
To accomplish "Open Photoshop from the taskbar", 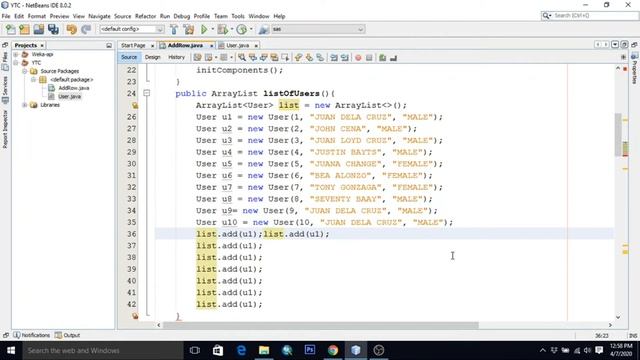I will 310,350.
